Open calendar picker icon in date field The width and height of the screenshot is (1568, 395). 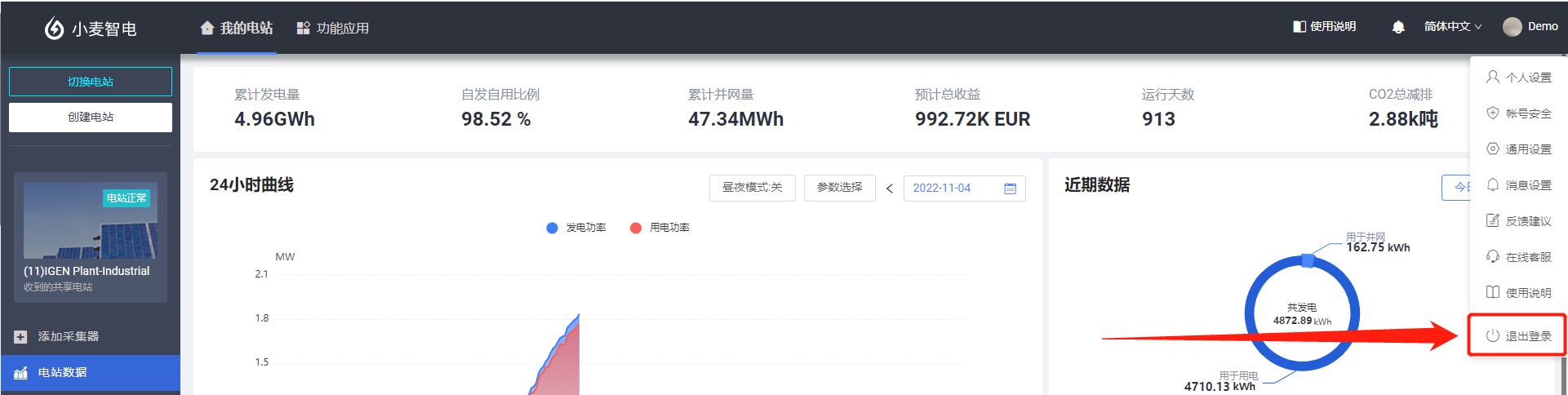click(1010, 189)
